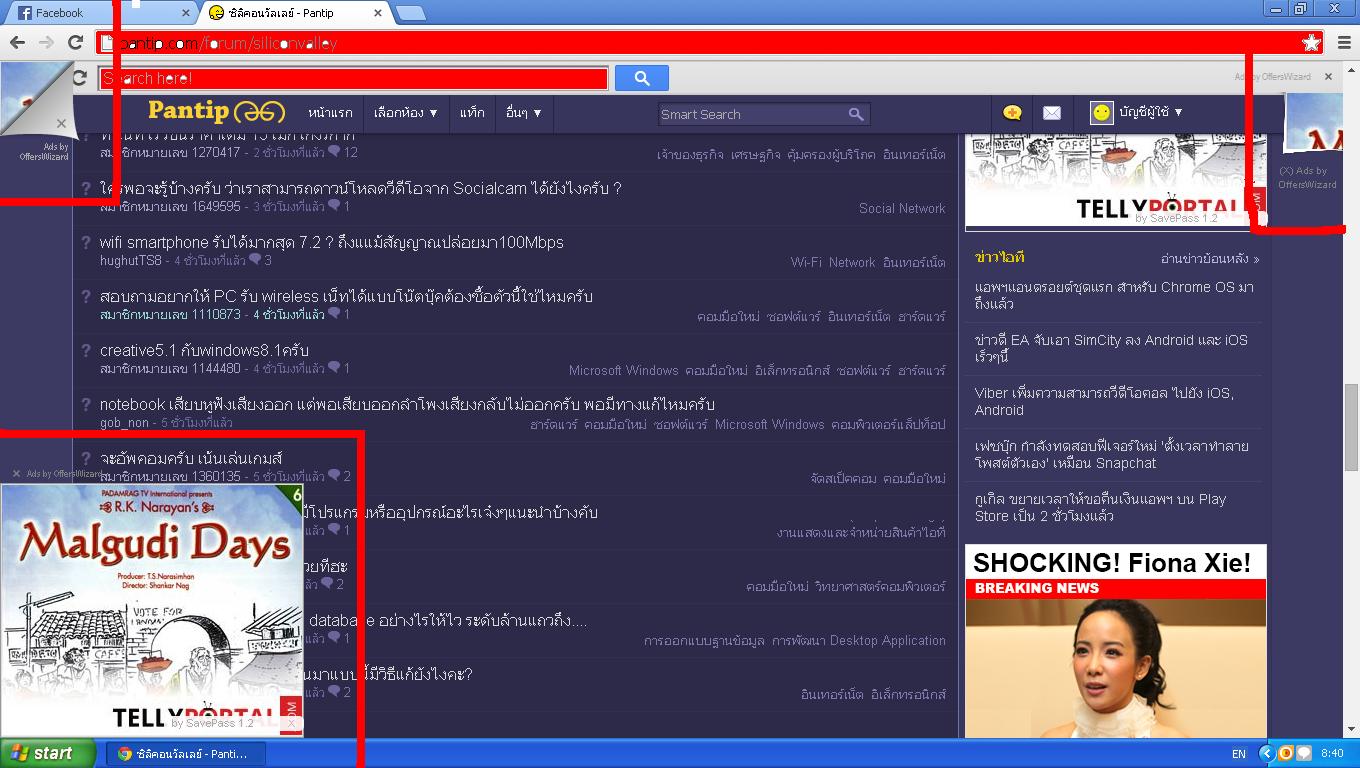Image resolution: width=1360 pixels, height=768 pixels.
Task: Expand the อื่นๆ dropdown menu
Action: point(524,113)
